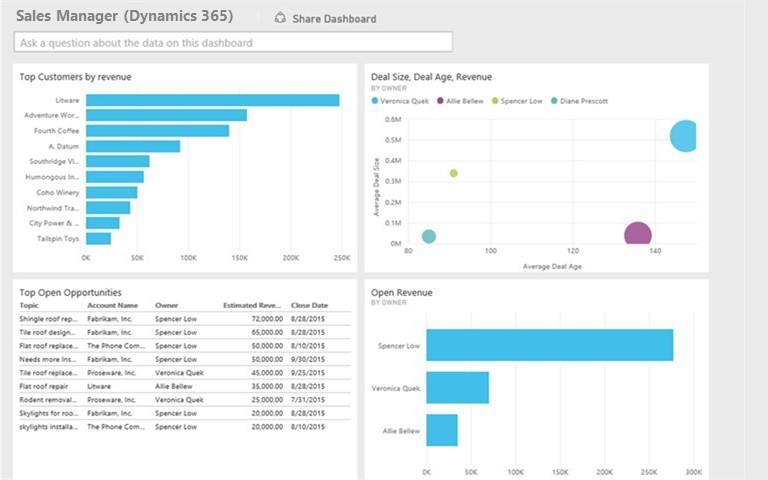The width and height of the screenshot is (768, 480).
Task: Select the Adventure Works revenue bar
Action: (167, 115)
